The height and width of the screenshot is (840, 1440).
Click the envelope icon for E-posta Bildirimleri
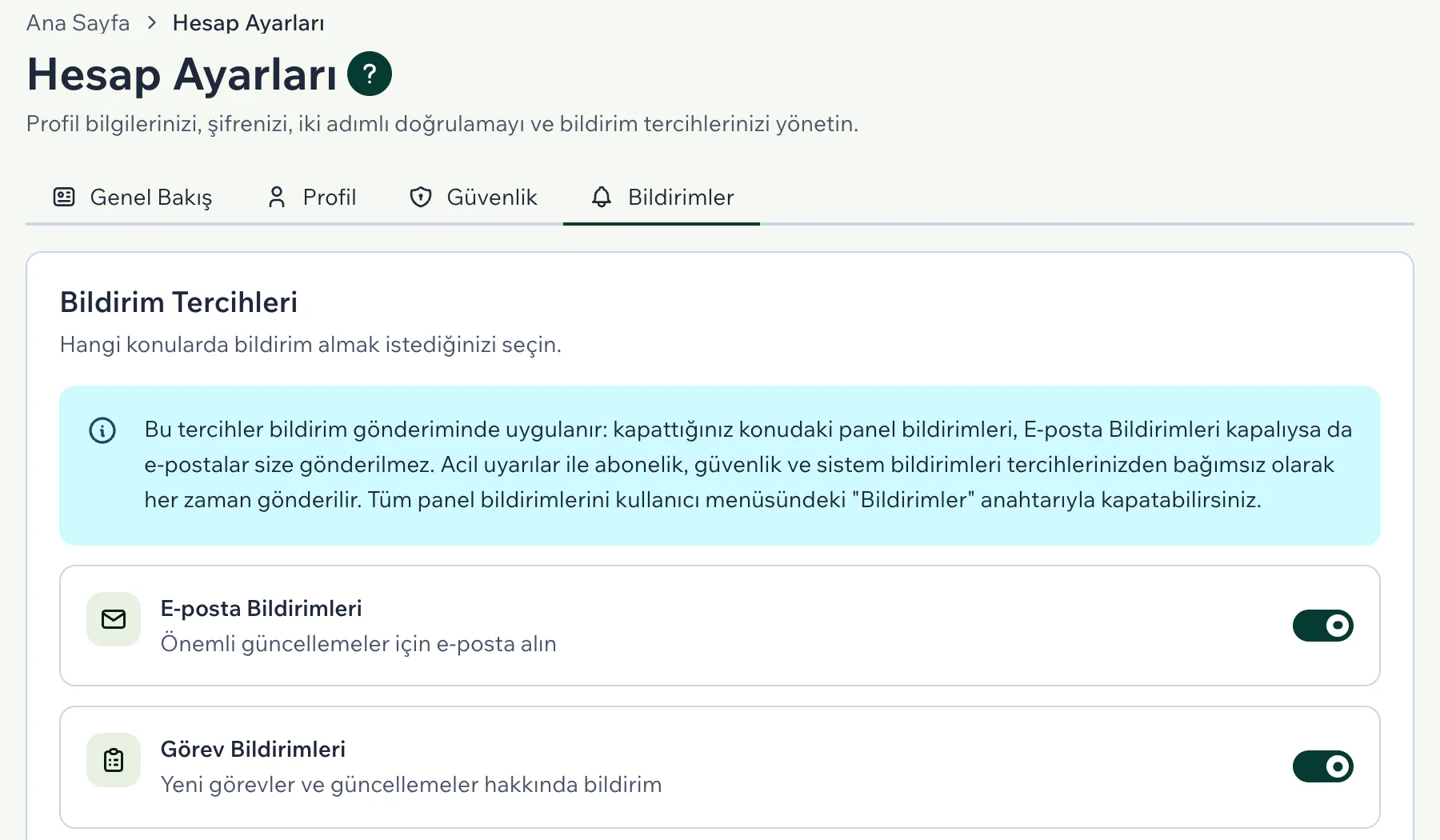point(114,619)
